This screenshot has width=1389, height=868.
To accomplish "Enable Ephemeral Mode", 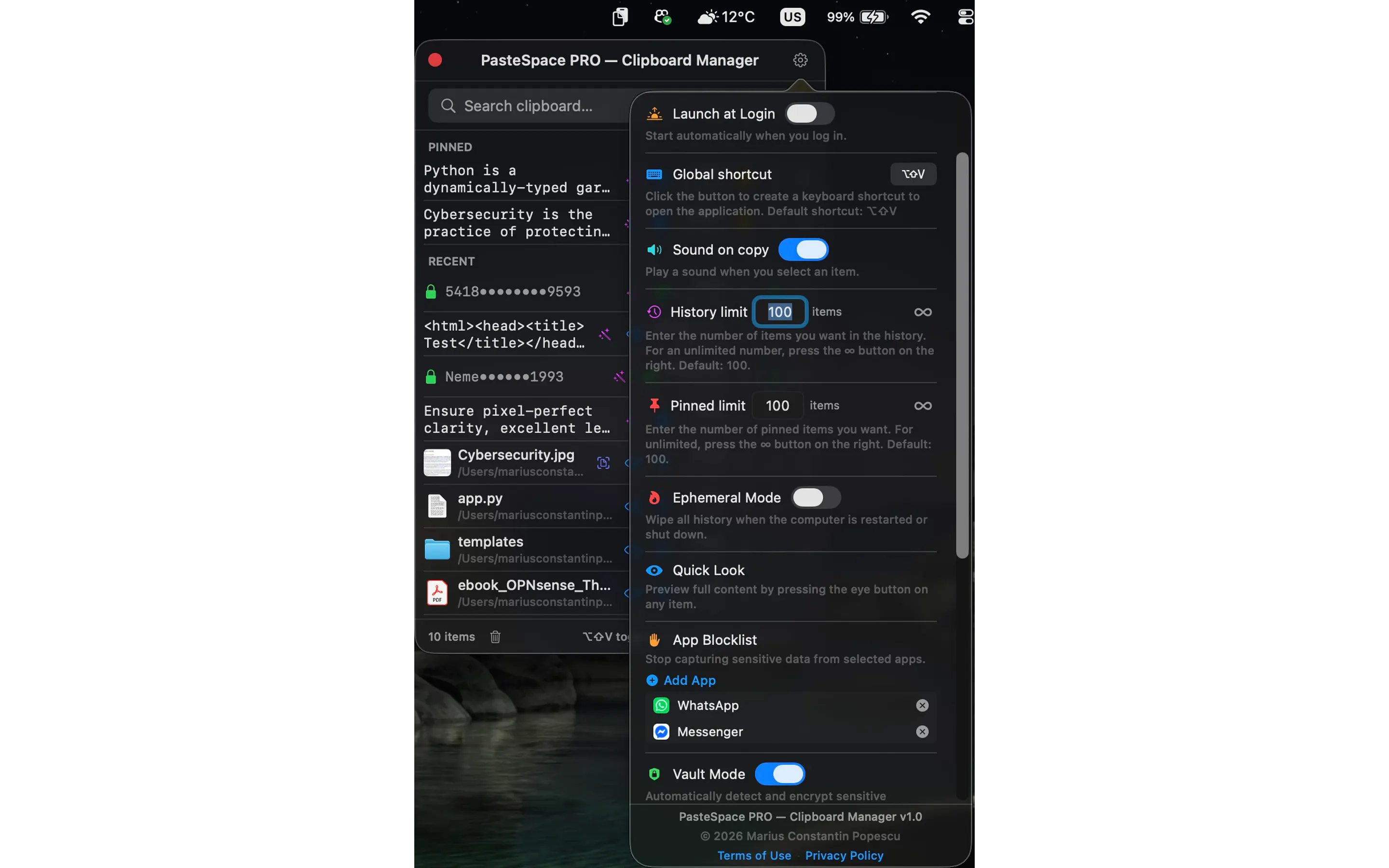I will point(816,498).
